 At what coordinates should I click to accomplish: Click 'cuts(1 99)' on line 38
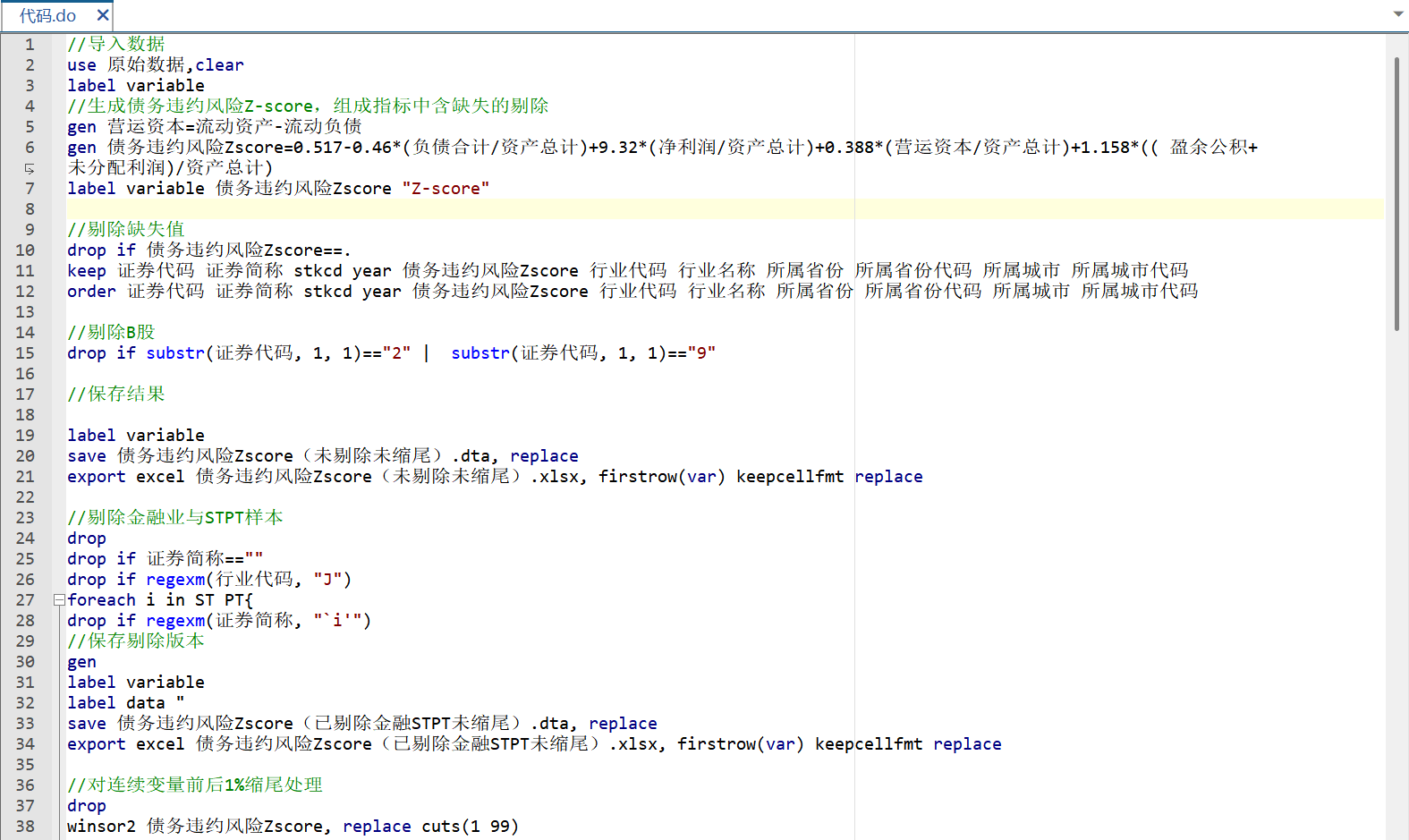[470, 827]
